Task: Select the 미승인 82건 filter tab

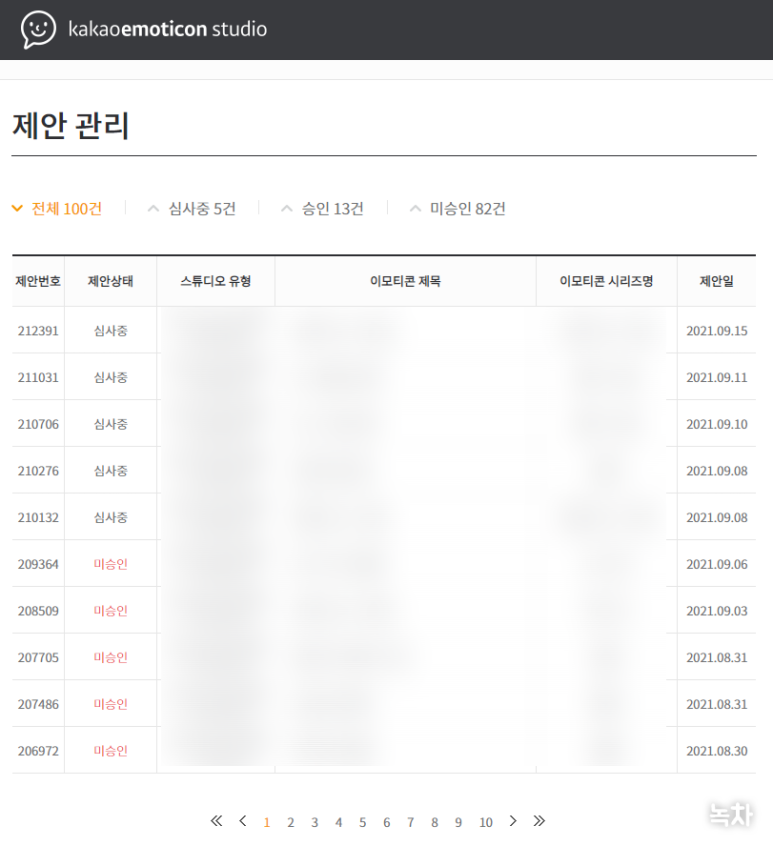Action: pyautogui.click(x=467, y=209)
